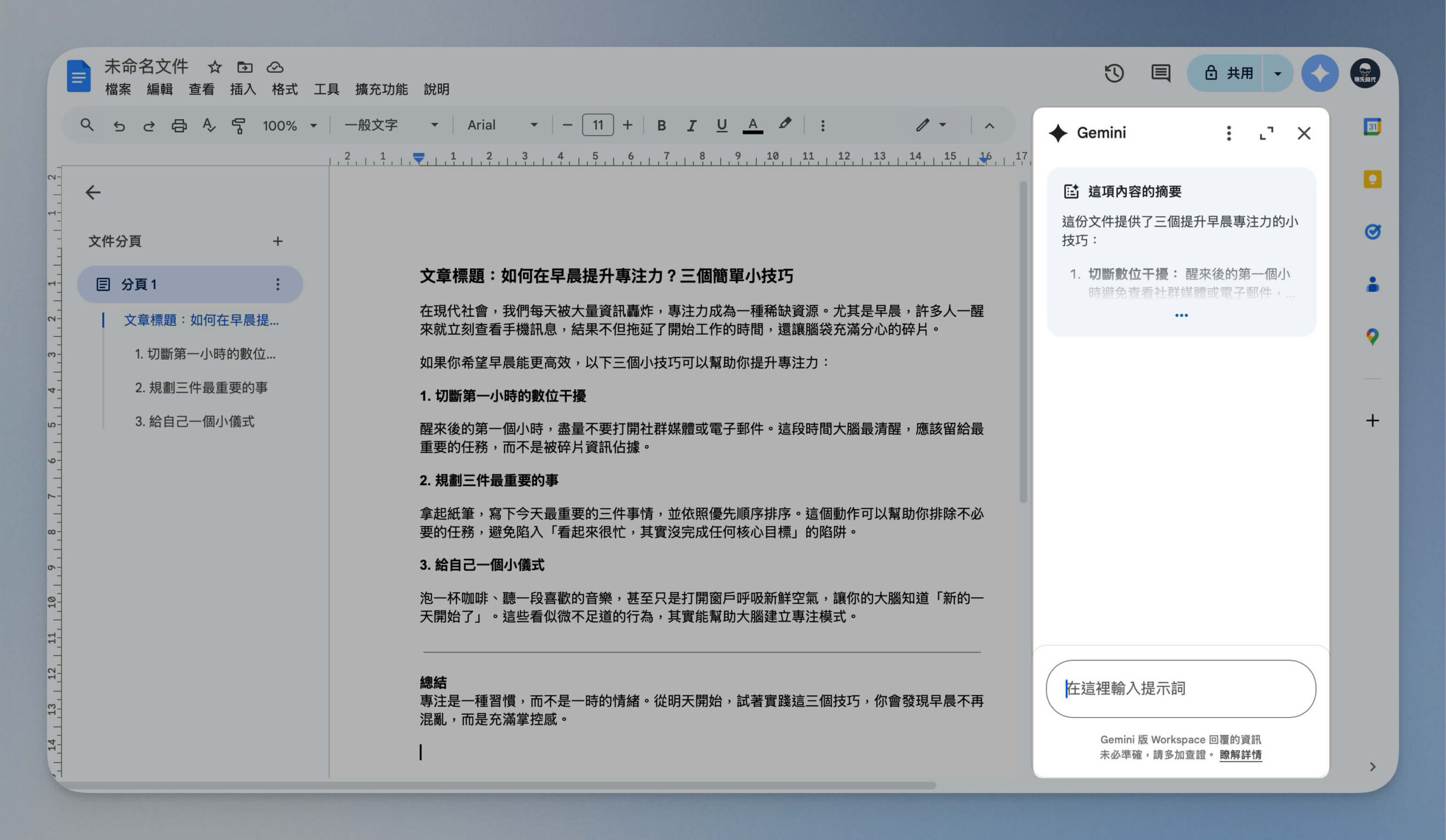
Task: Click the Gemini prompt input field
Action: pyautogui.click(x=1181, y=688)
